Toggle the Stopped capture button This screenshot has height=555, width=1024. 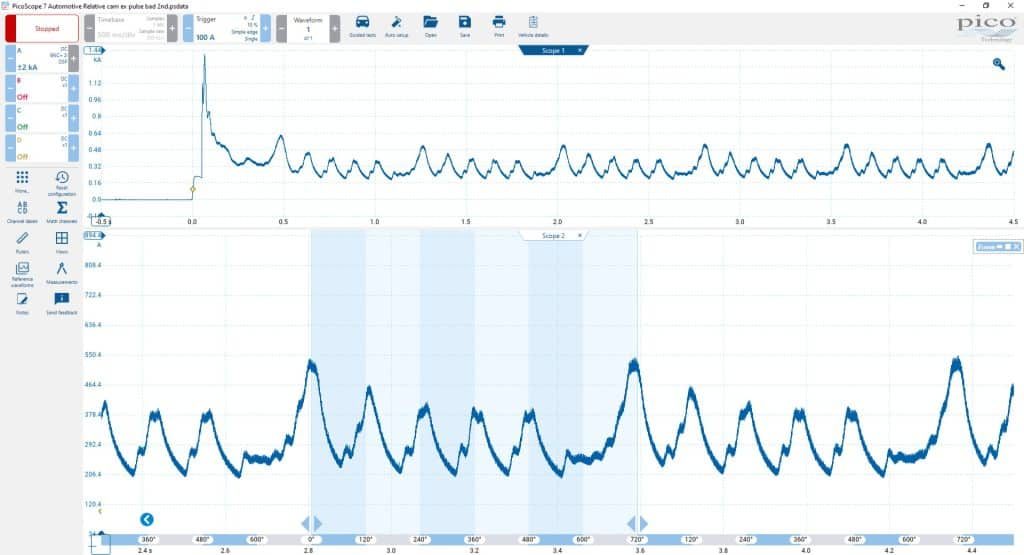pos(42,29)
